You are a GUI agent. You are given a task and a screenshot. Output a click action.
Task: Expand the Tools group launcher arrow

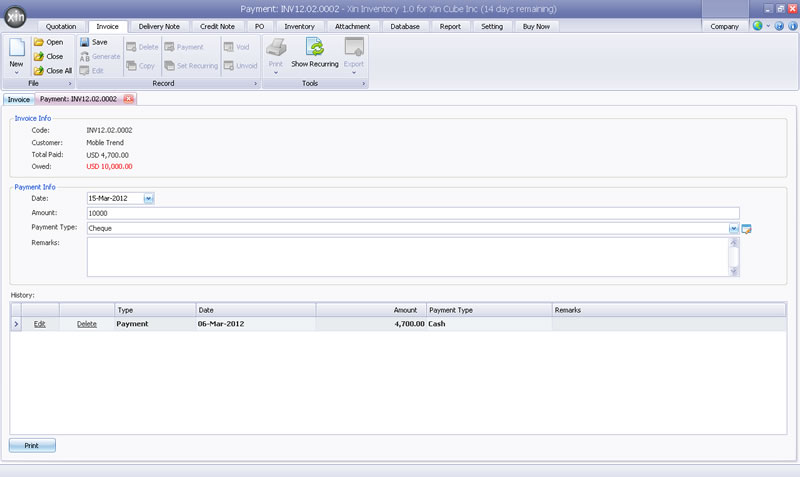pos(363,84)
